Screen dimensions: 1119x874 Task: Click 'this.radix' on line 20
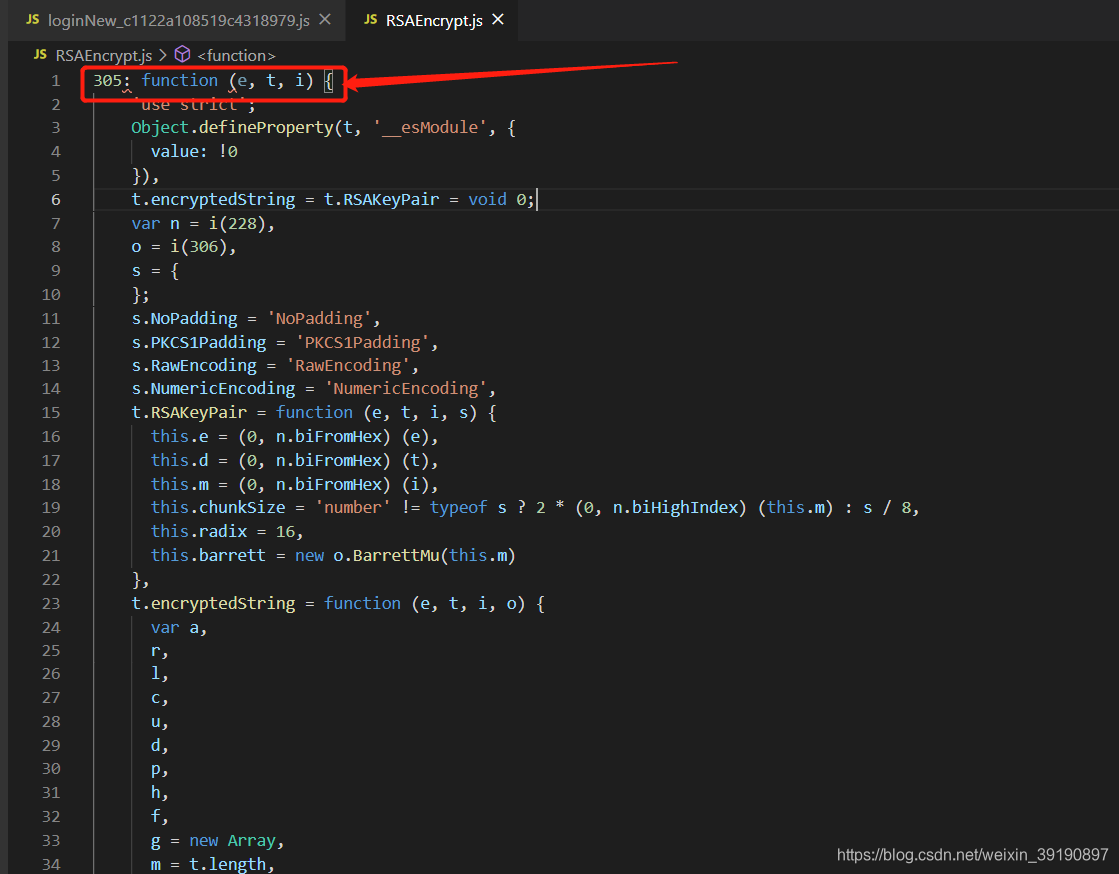pyautogui.click(x=198, y=532)
